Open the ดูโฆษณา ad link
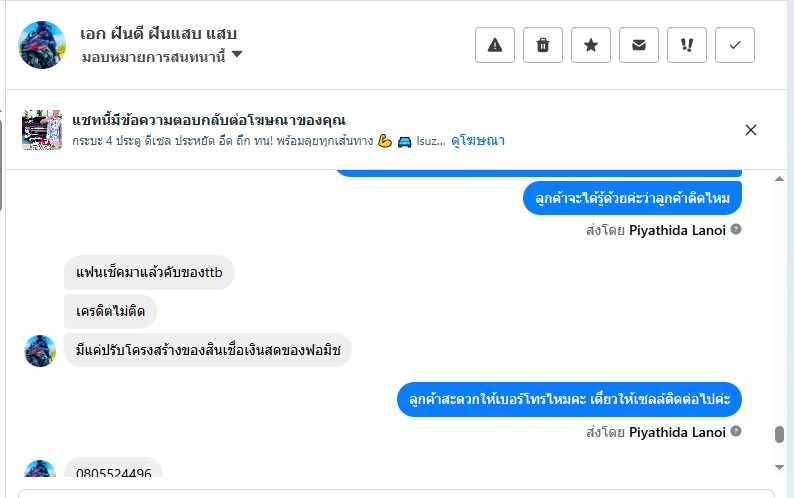This screenshot has height=498, width=794. pyautogui.click(x=478, y=140)
